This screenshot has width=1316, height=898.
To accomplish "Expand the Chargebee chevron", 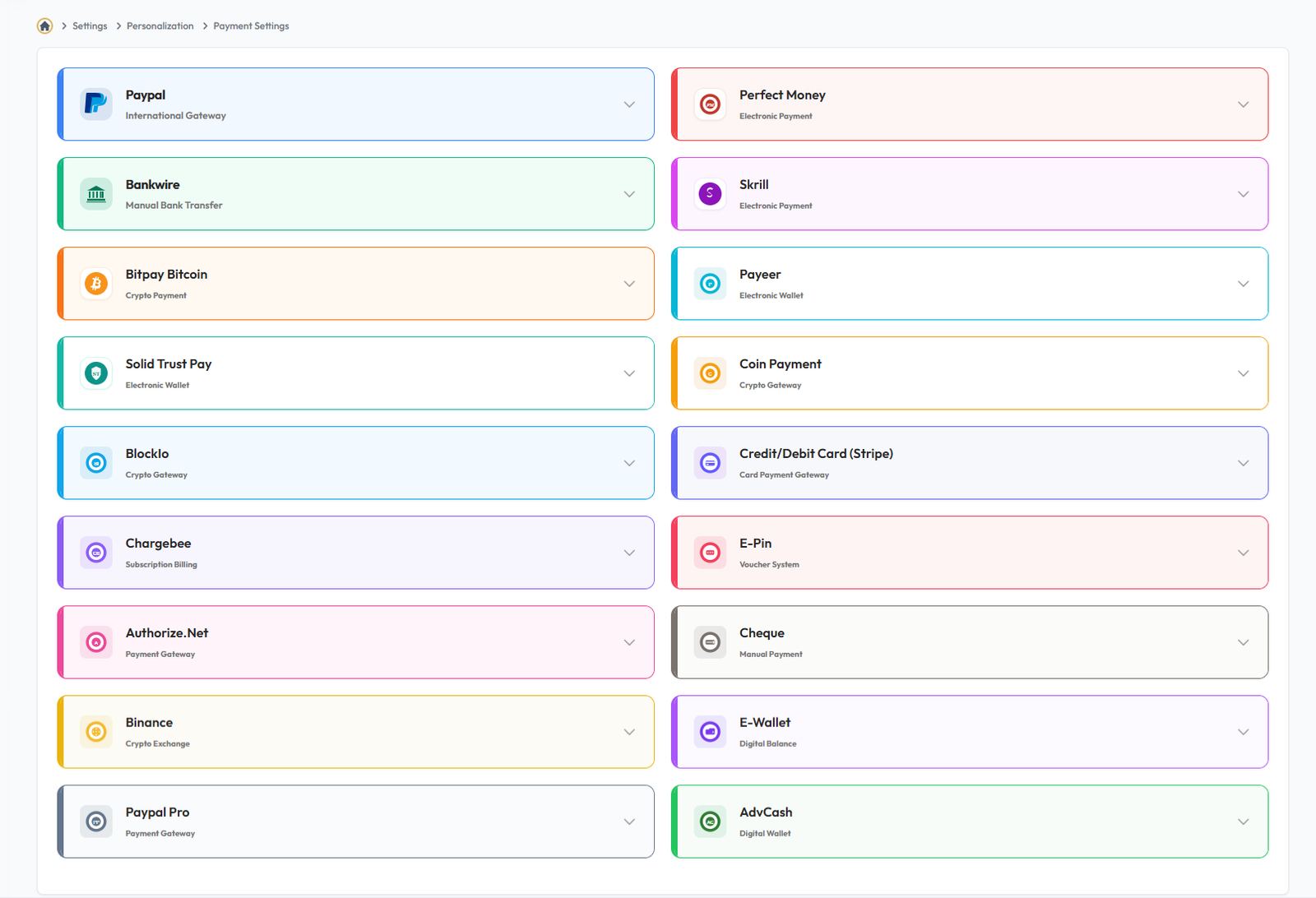I will (x=629, y=553).
